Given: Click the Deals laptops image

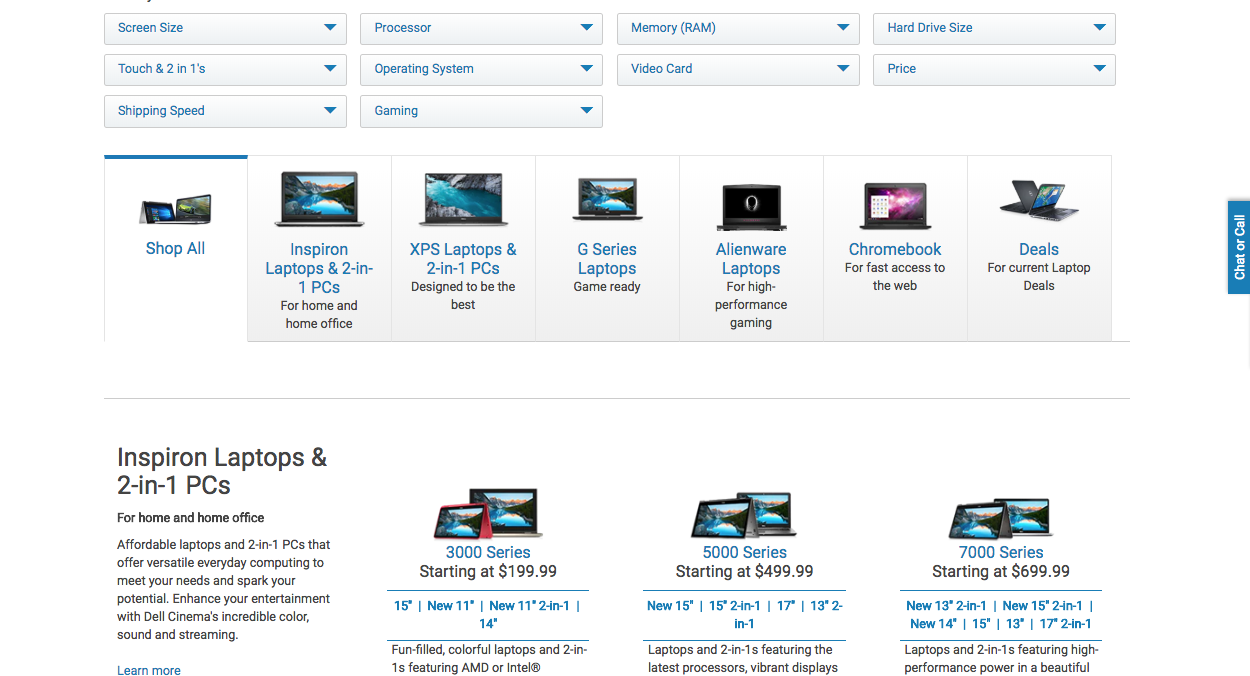Looking at the screenshot, I should coord(1039,201).
